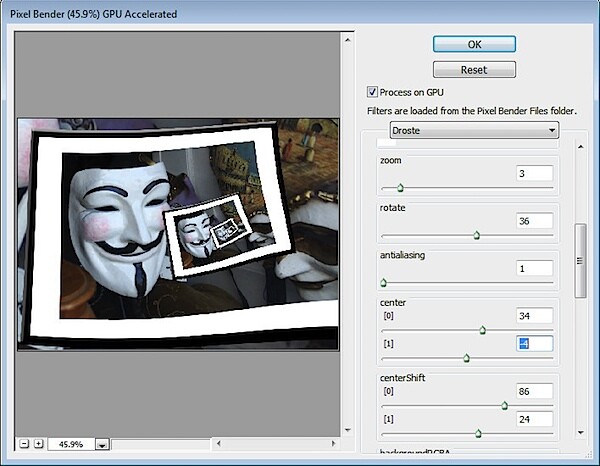
Task: Click the antialiasing value field
Action: tap(534, 268)
